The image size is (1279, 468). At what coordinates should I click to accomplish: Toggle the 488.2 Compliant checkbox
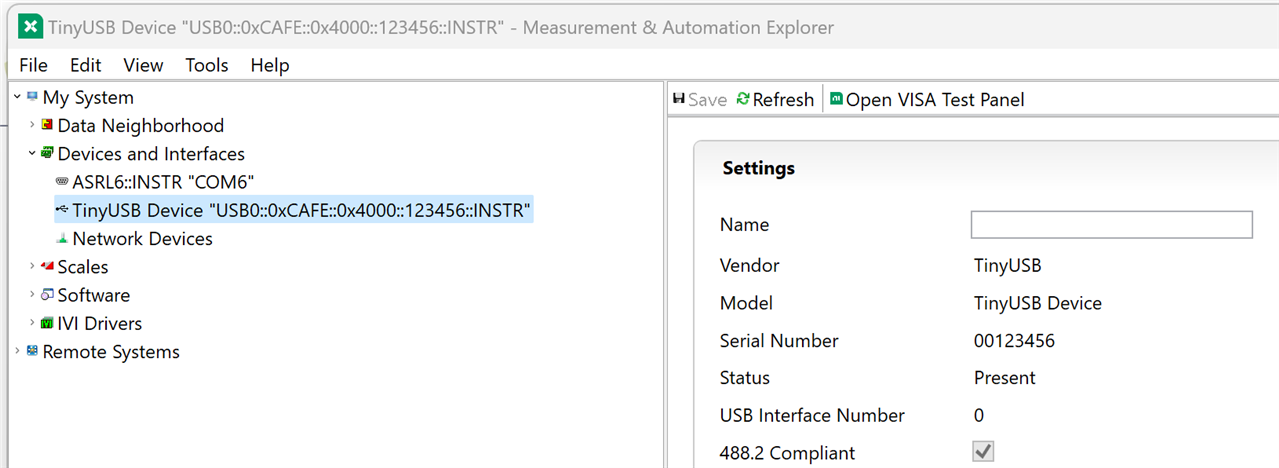tap(983, 452)
